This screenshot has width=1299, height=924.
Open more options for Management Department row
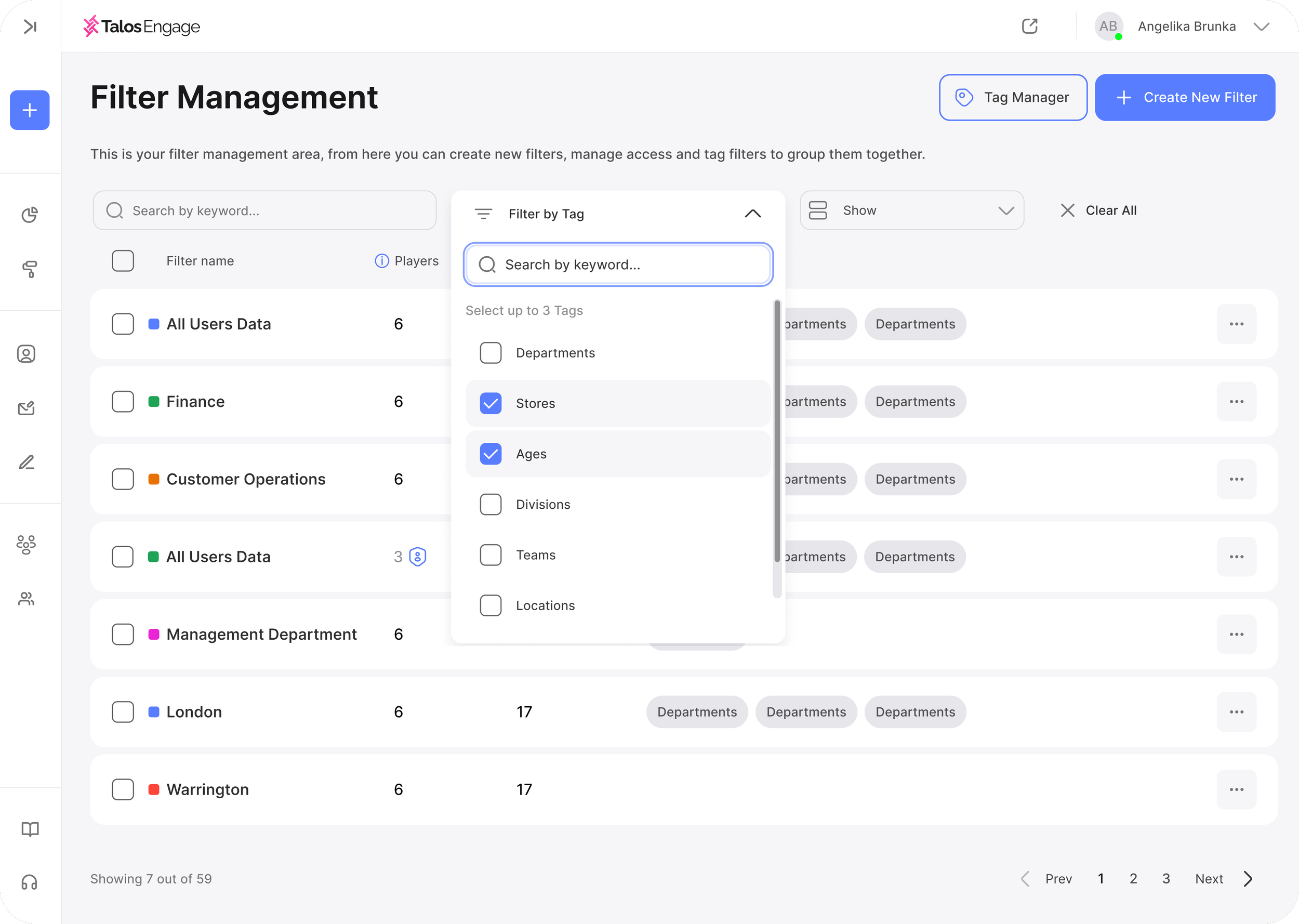1237,635
